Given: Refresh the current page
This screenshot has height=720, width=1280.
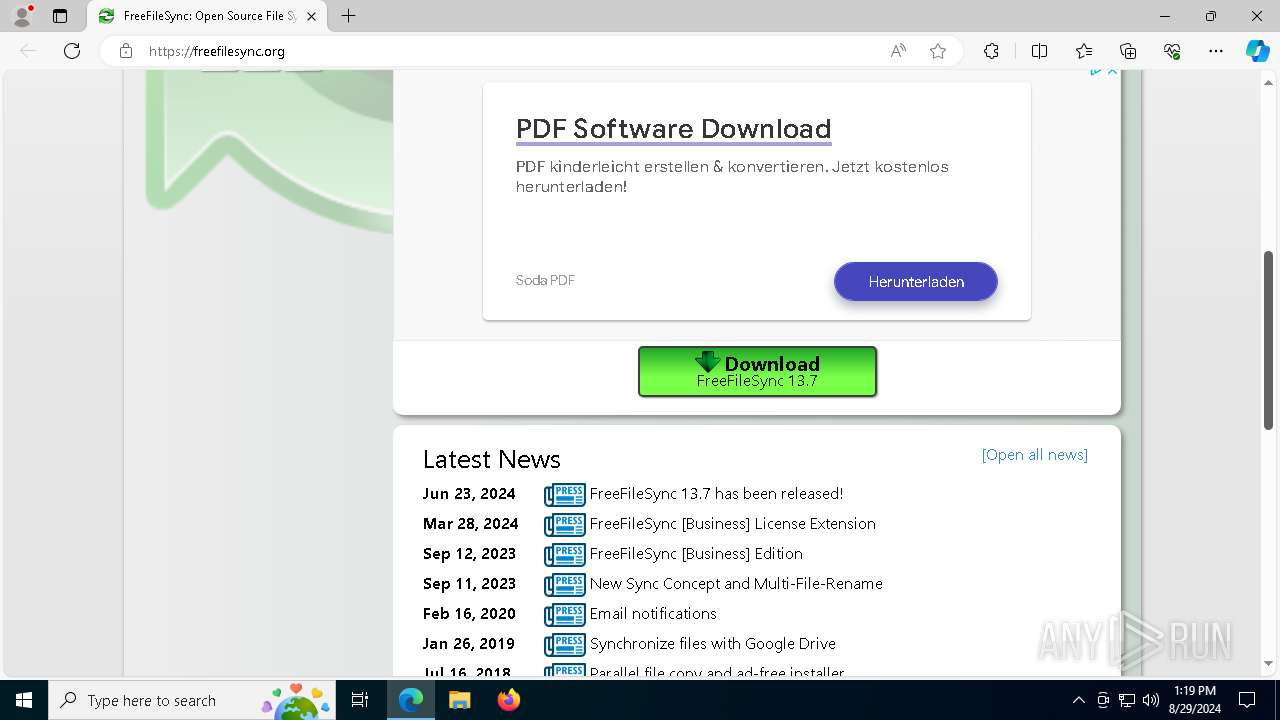Looking at the screenshot, I should [72, 51].
